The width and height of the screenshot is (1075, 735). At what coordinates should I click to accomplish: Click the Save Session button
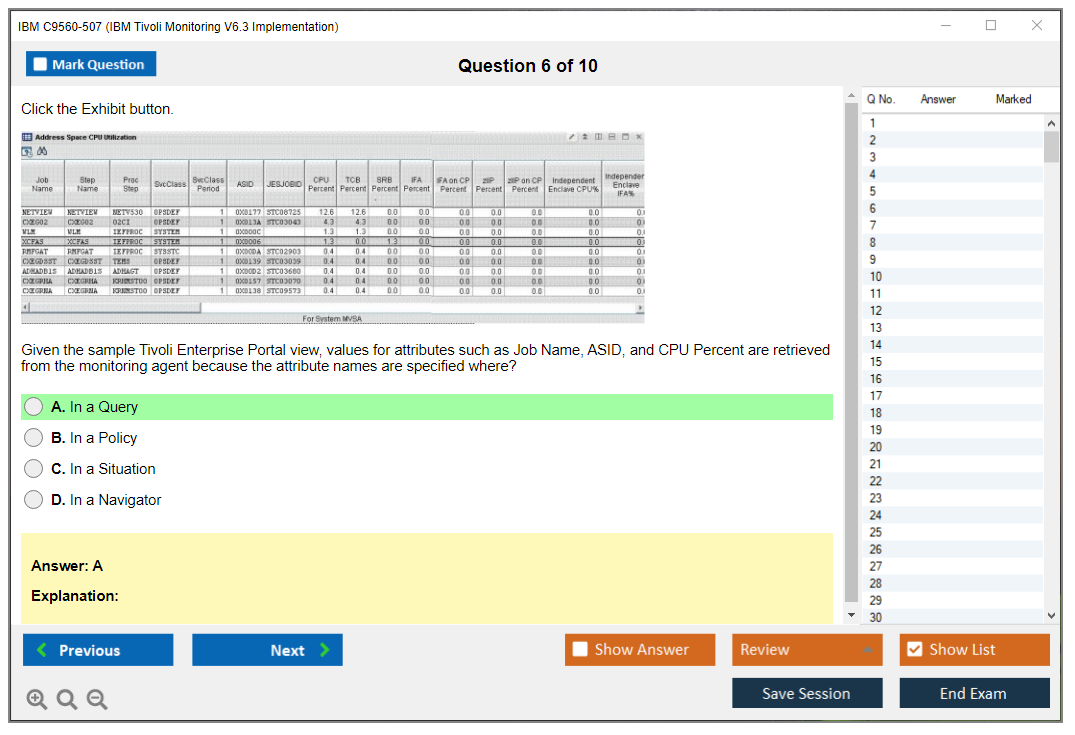pos(807,693)
